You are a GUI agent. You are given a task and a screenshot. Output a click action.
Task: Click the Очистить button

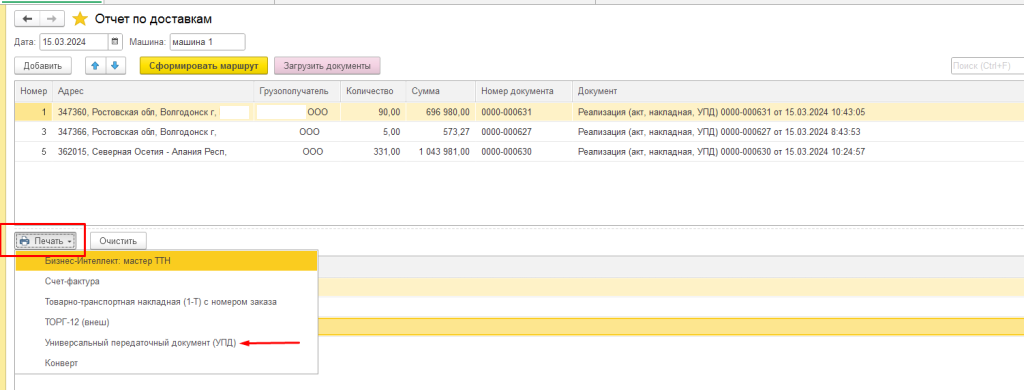(118, 241)
